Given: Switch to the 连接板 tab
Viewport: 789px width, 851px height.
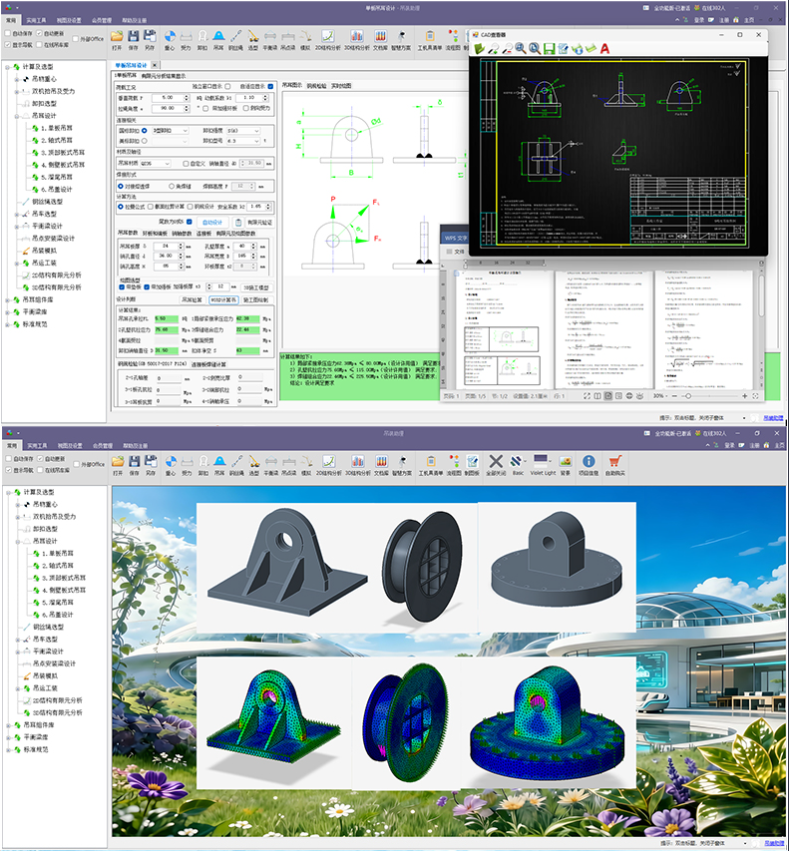Looking at the screenshot, I should pos(203,233).
